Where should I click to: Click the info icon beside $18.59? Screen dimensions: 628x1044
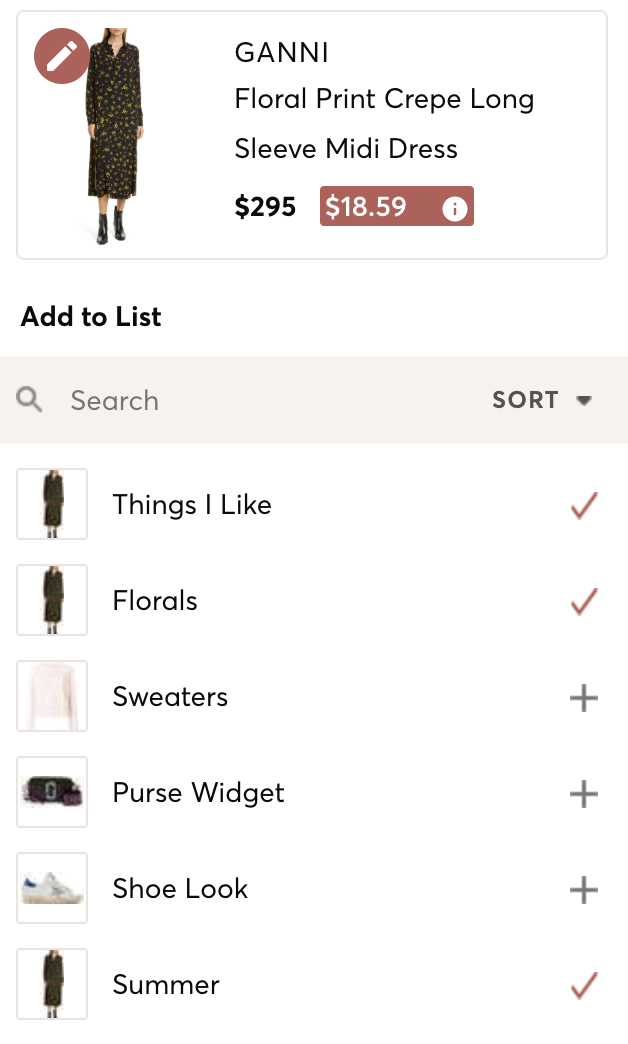coord(455,208)
